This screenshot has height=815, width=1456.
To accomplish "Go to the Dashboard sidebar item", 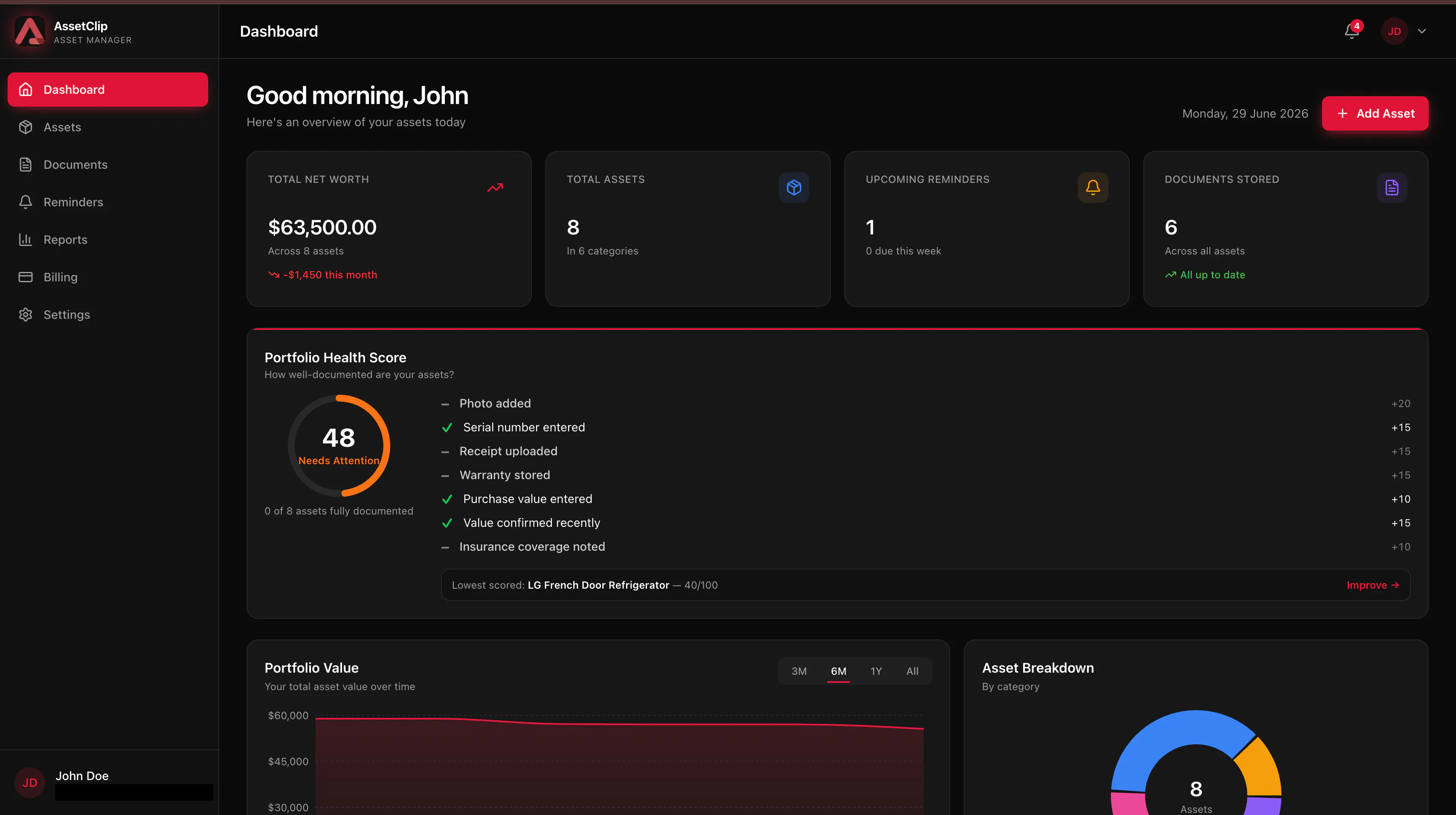I will [x=107, y=89].
